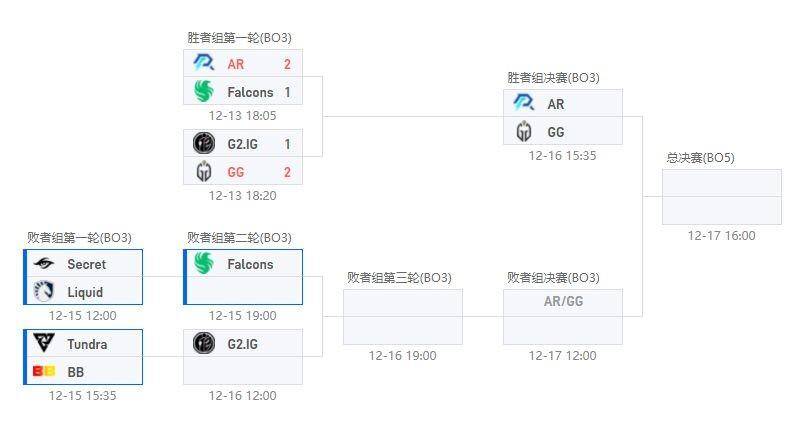The image size is (809, 422).
Task: Click G2.IG logo in losers' round two
Action: [203, 344]
